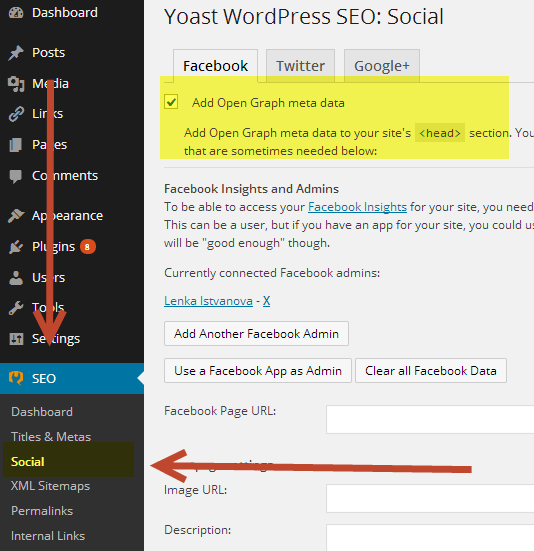Open XML Sitemaps submenu
534x551 pixels.
click(50, 486)
